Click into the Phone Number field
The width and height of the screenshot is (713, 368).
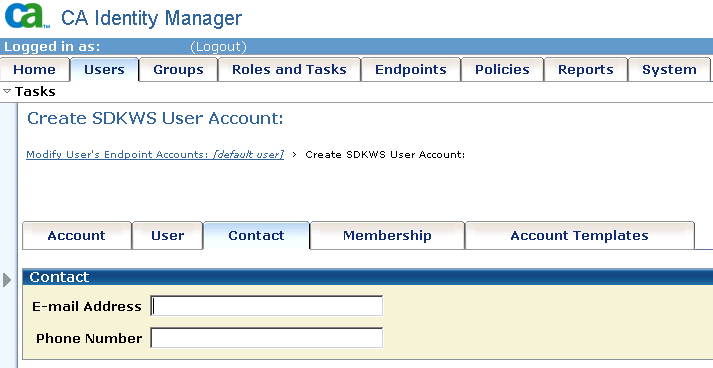(x=266, y=338)
